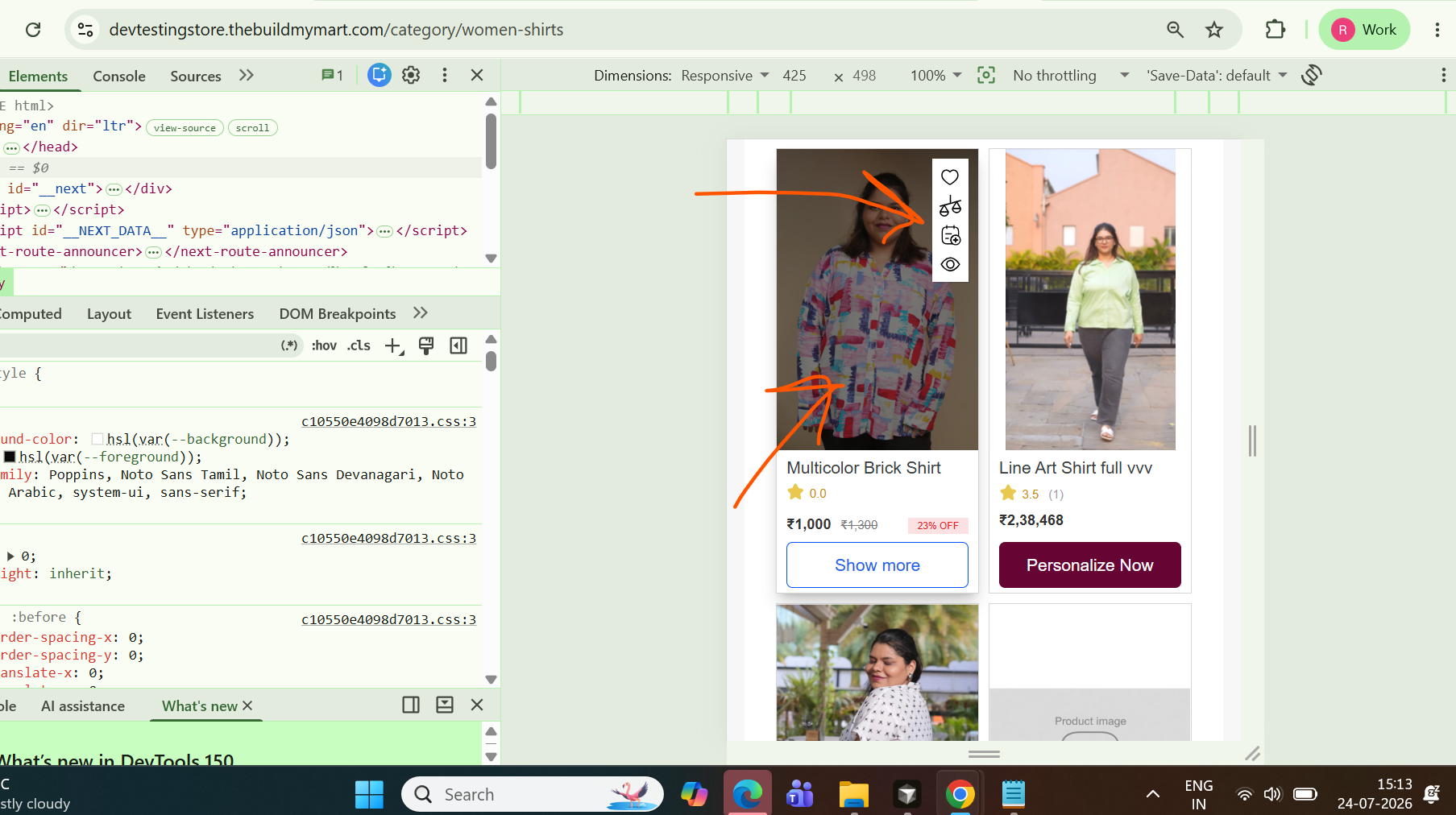1456x815 pixels.
Task: Open the Computed styles tab
Action: point(31,313)
